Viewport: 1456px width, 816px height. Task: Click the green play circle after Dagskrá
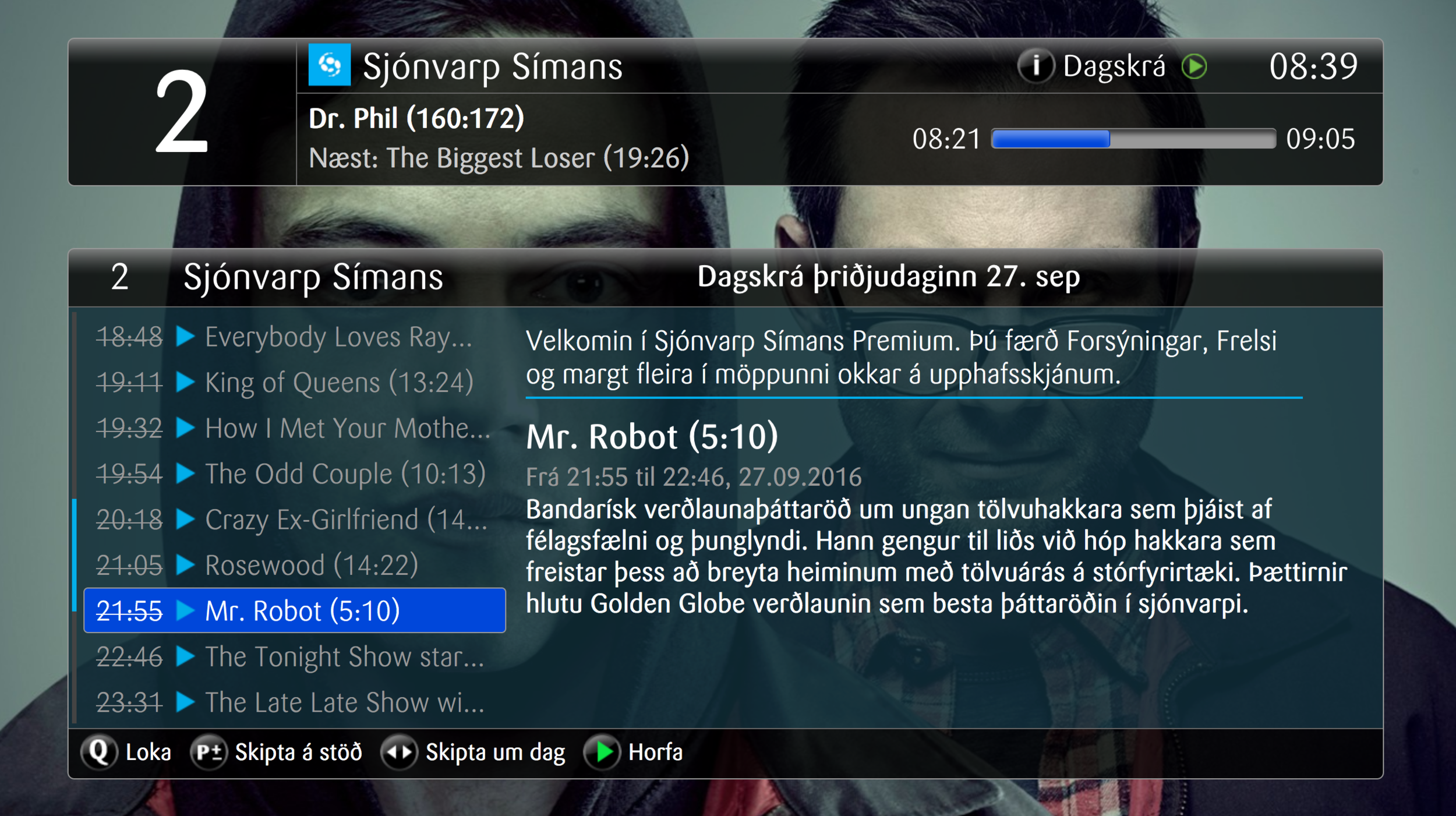click(x=1194, y=66)
